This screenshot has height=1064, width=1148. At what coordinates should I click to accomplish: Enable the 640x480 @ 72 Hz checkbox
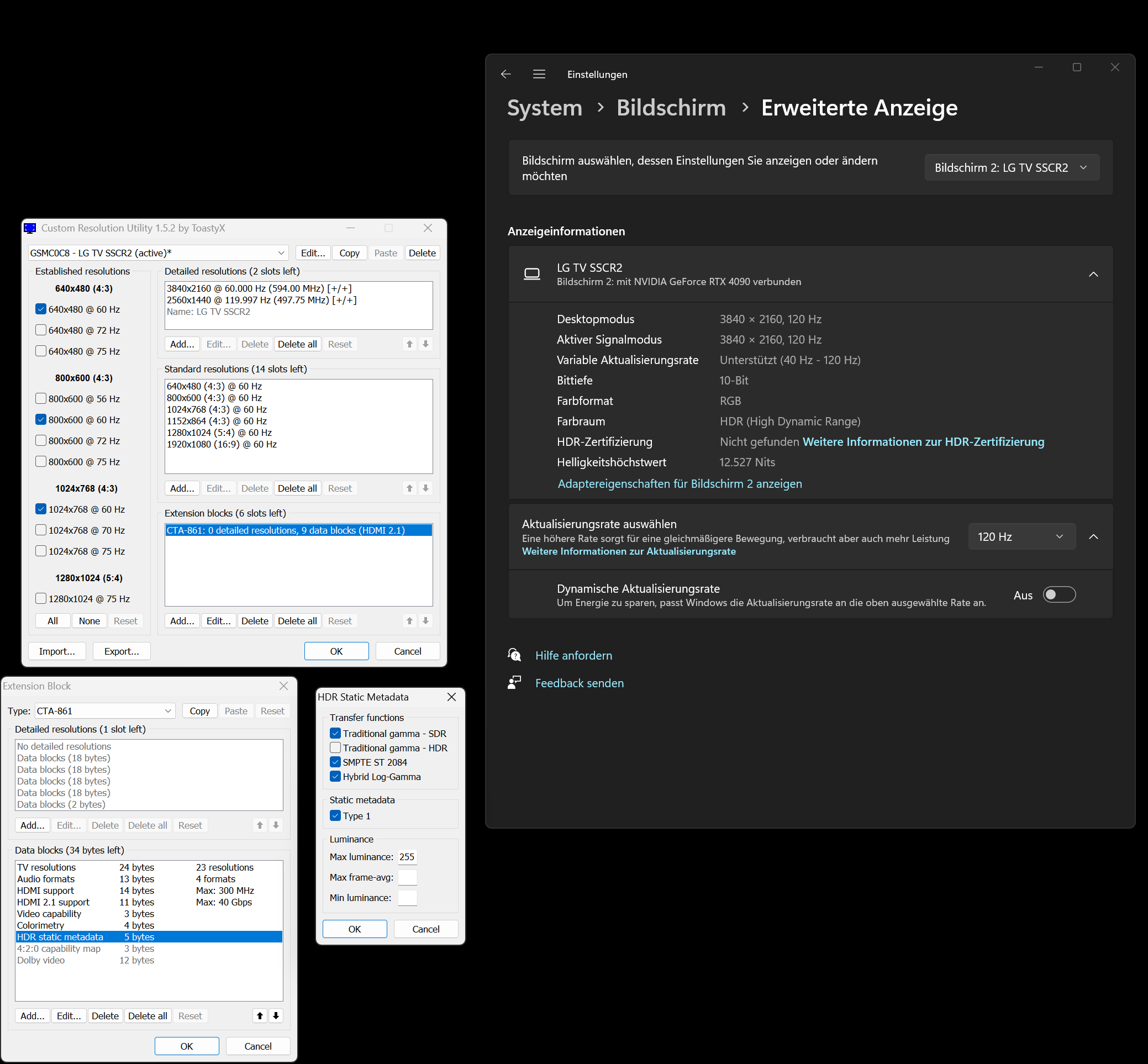41,330
